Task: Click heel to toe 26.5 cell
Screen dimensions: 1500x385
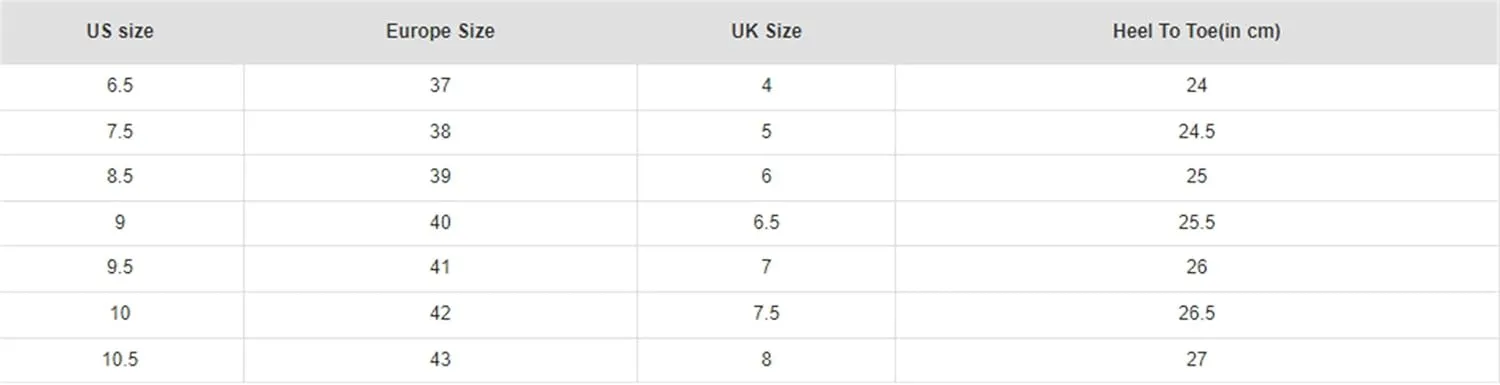Action: (1197, 314)
